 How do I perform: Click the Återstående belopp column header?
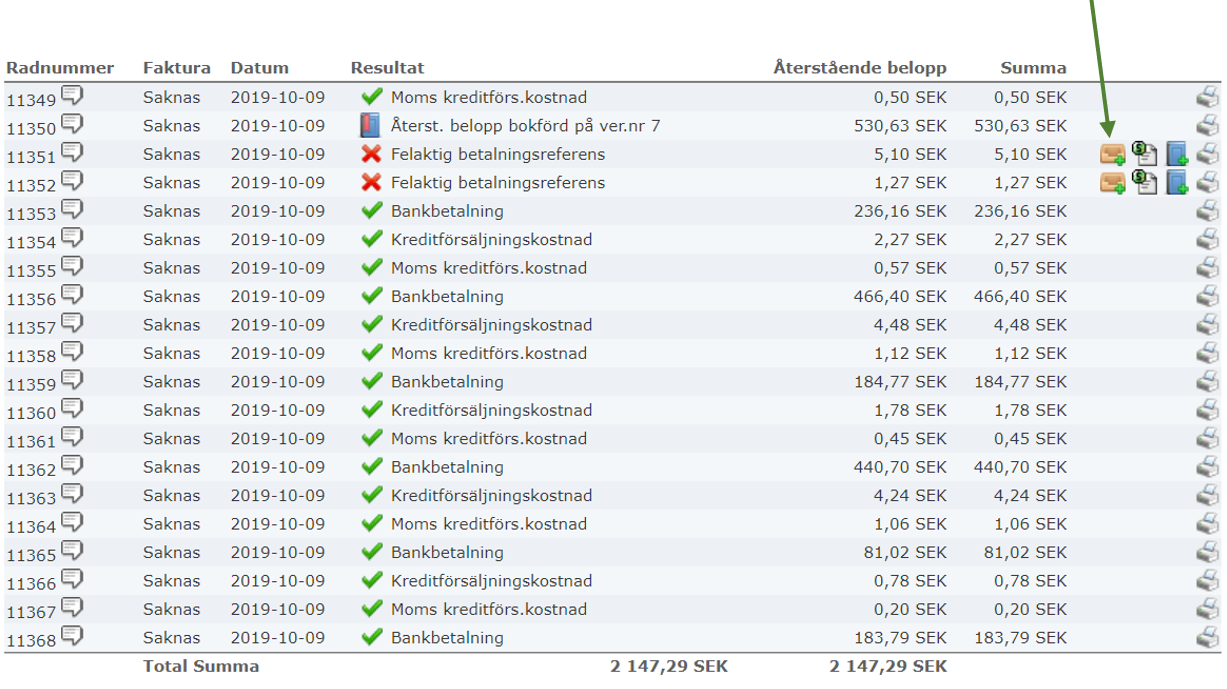tap(859, 68)
